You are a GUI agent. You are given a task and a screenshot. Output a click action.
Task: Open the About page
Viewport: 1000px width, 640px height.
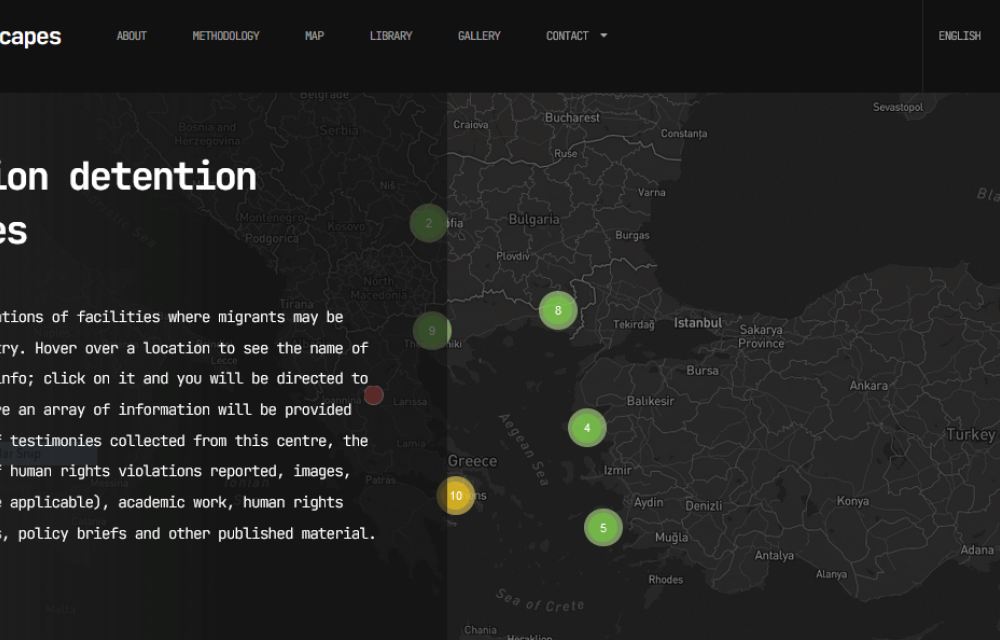click(131, 36)
